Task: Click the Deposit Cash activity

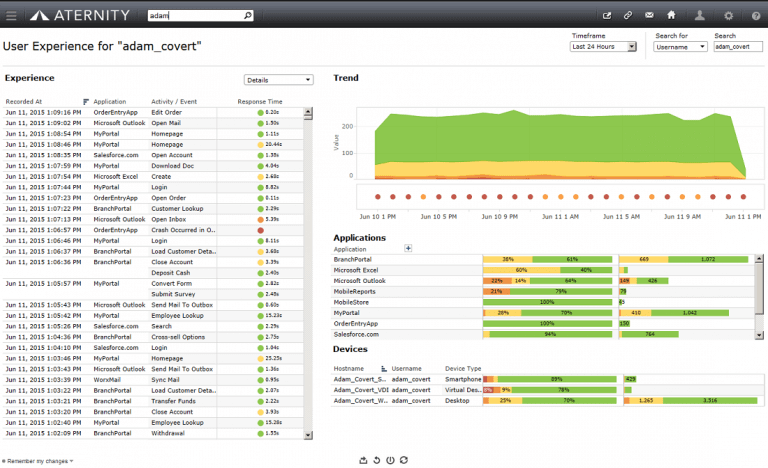Action: [170, 273]
